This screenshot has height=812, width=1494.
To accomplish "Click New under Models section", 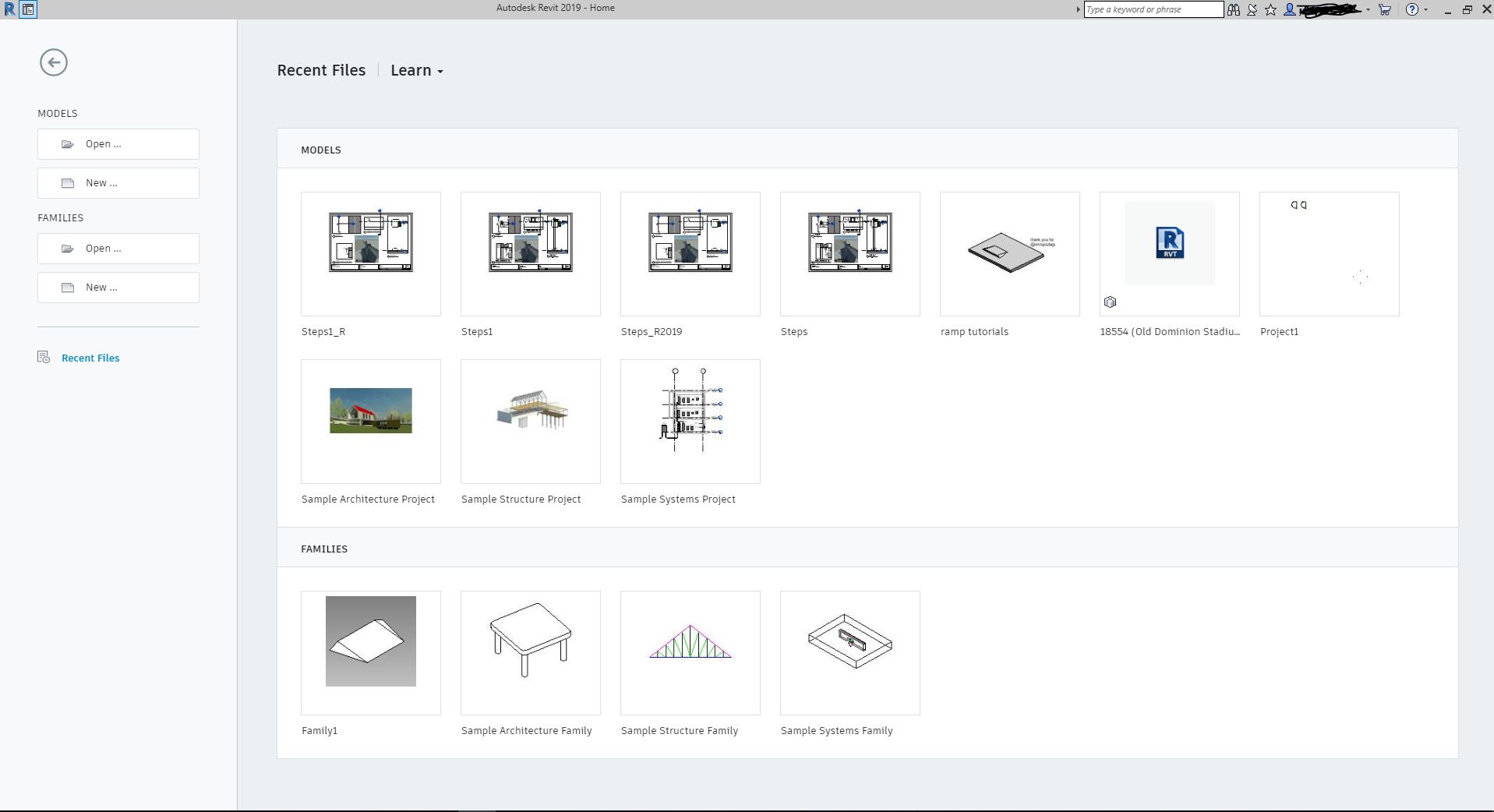I will (118, 182).
